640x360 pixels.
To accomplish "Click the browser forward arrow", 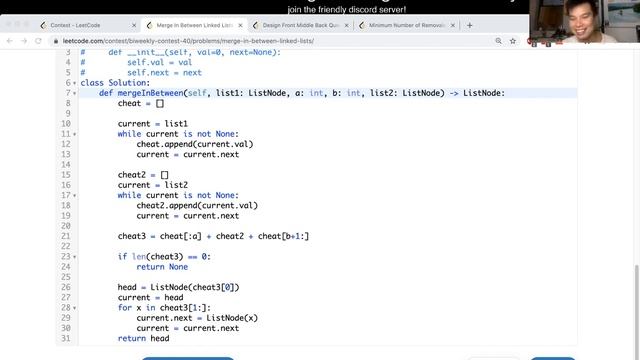I will point(24,41).
